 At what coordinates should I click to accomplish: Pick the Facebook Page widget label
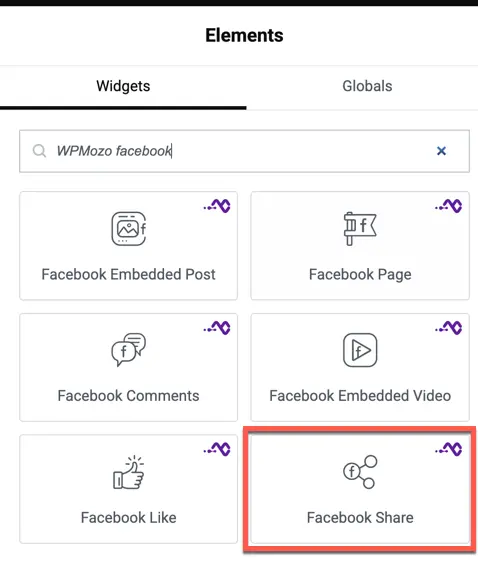(360, 275)
